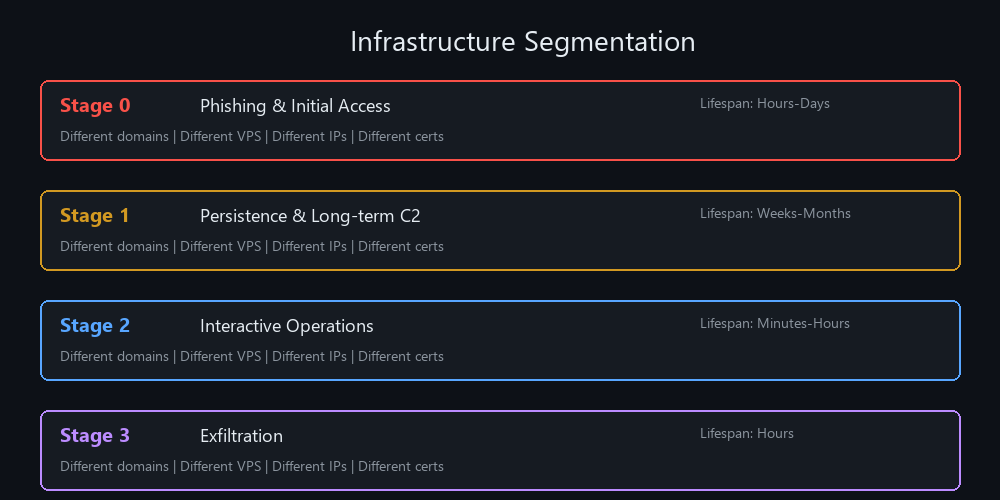Image resolution: width=1000 pixels, height=500 pixels.
Task: Click the Interactive Operations heading
Action: (286, 326)
